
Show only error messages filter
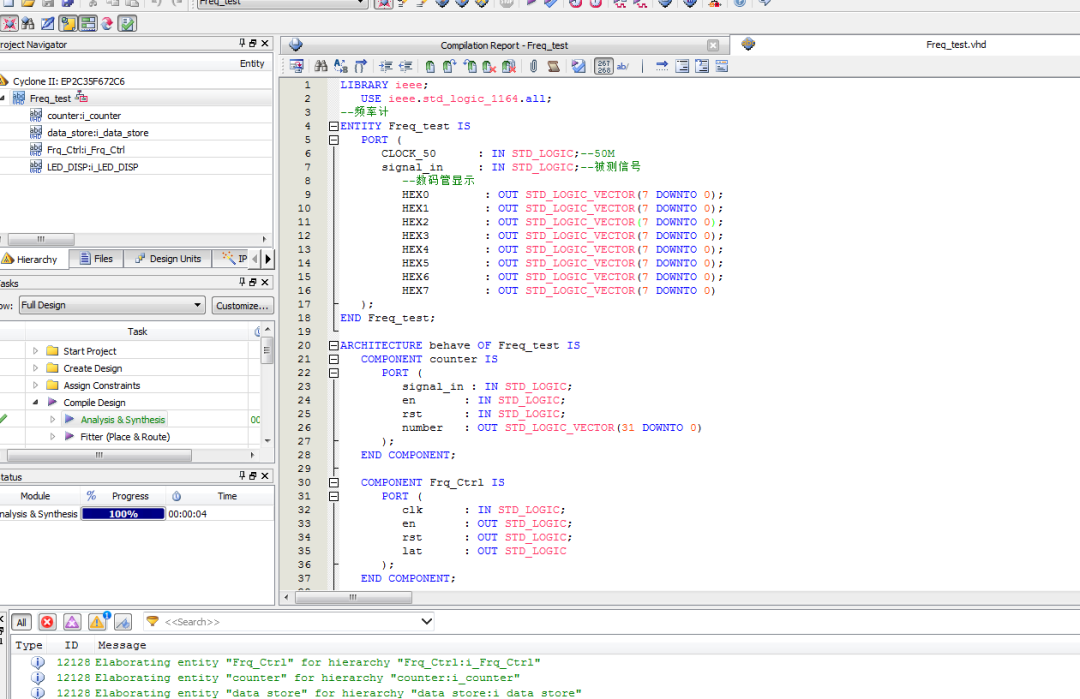tap(47, 622)
